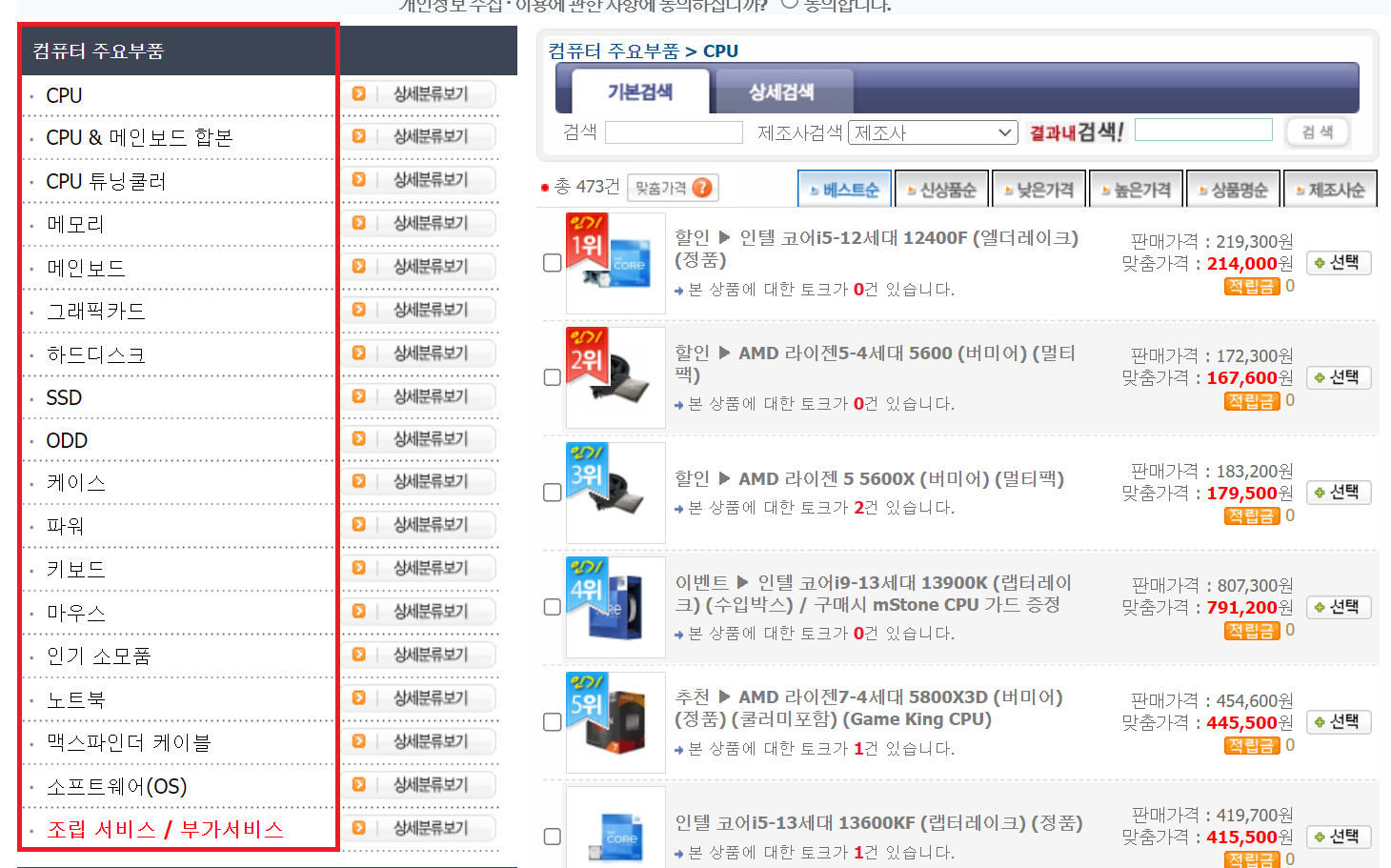Show 상세분류보기 for 소프트웨어(OS) row
The width and height of the screenshot is (1391, 868).
tap(419, 784)
